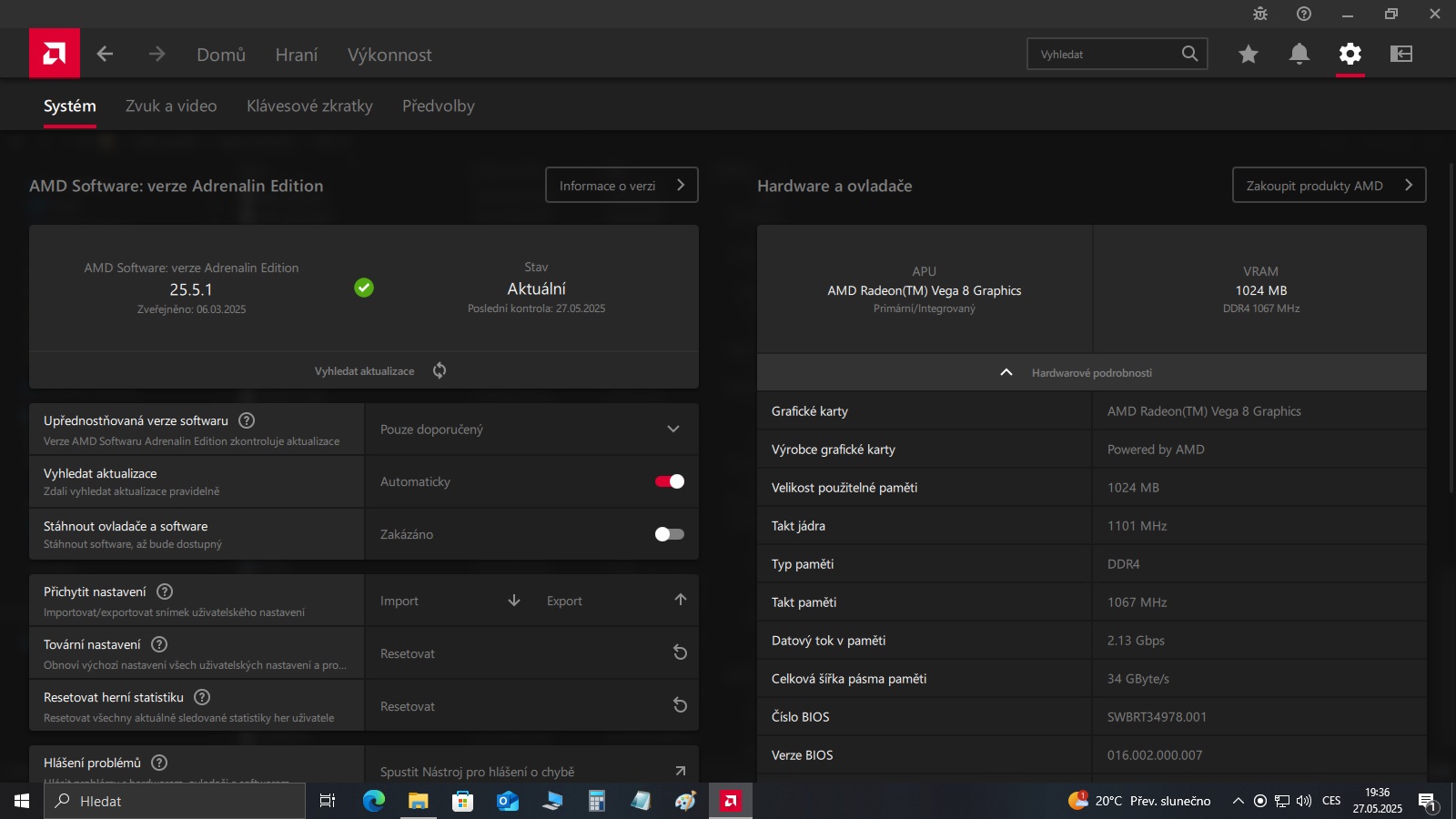Open favorites star icon
This screenshot has width=1456, height=819.
tap(1249, 55)
